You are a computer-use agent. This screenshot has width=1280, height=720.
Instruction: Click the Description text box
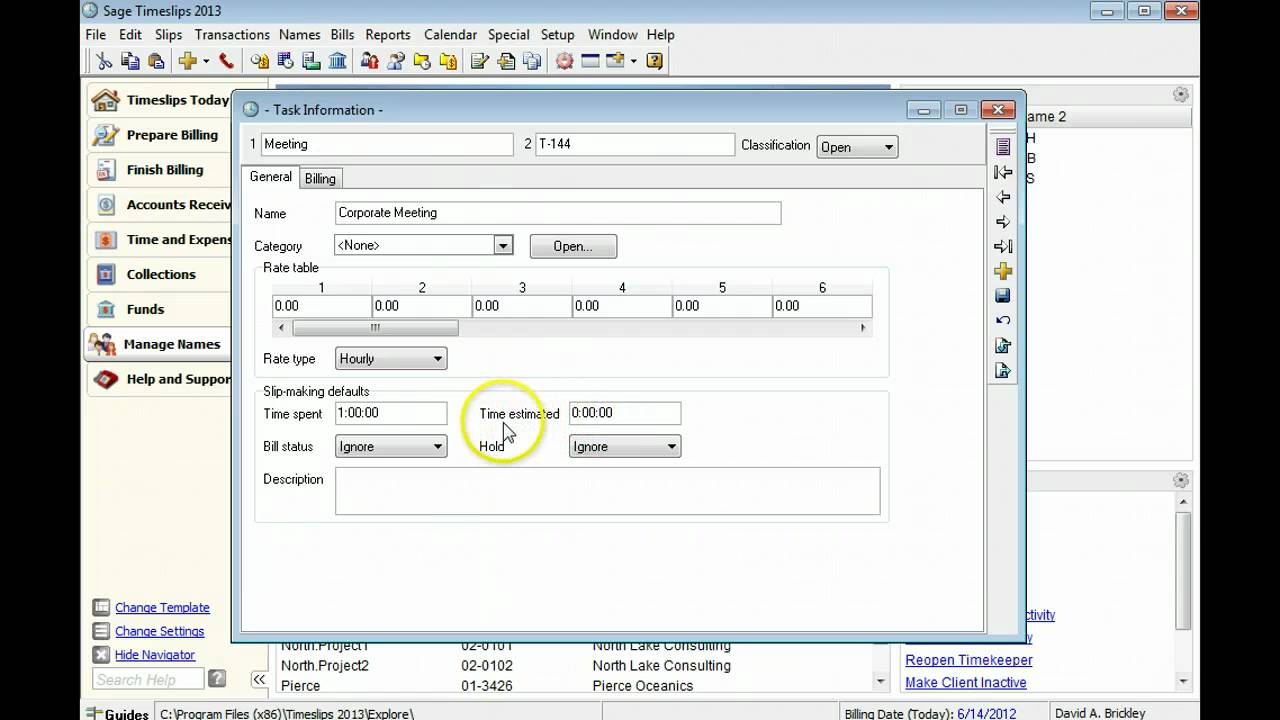(608, 491)
